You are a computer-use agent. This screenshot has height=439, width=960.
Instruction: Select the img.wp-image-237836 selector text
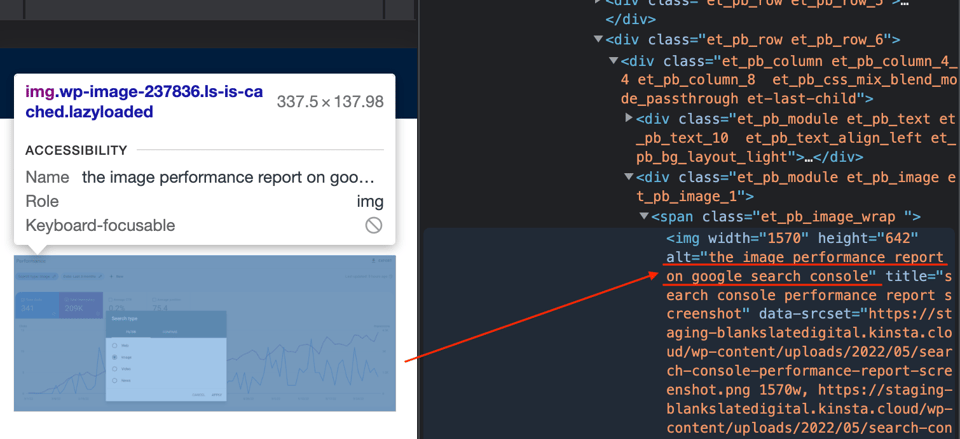(x=144, y=102)
